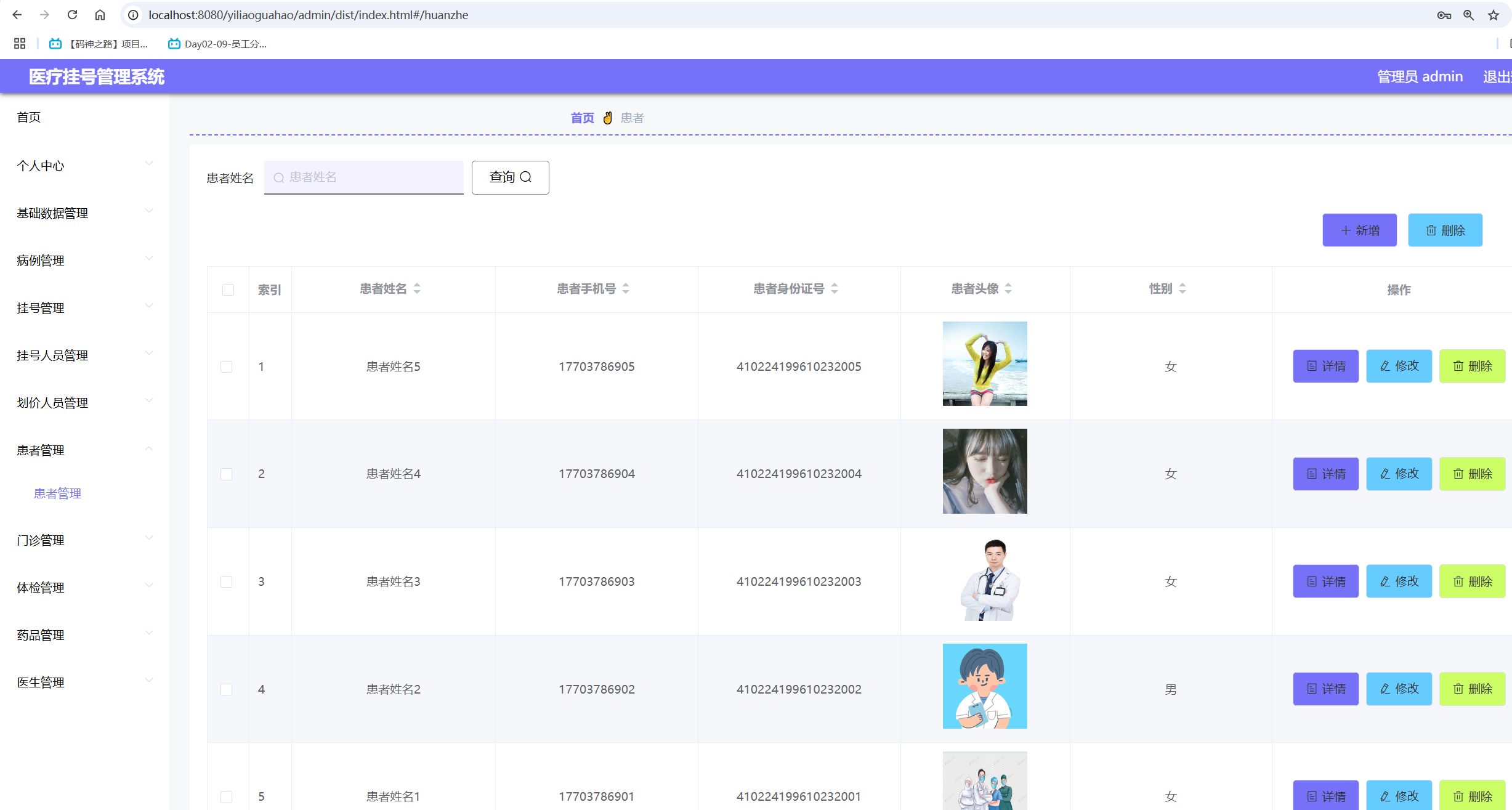Expand the 划价人员管理 sidebar menu
The width and height of the screenshot is (1512, 810).
coord(84,403)
